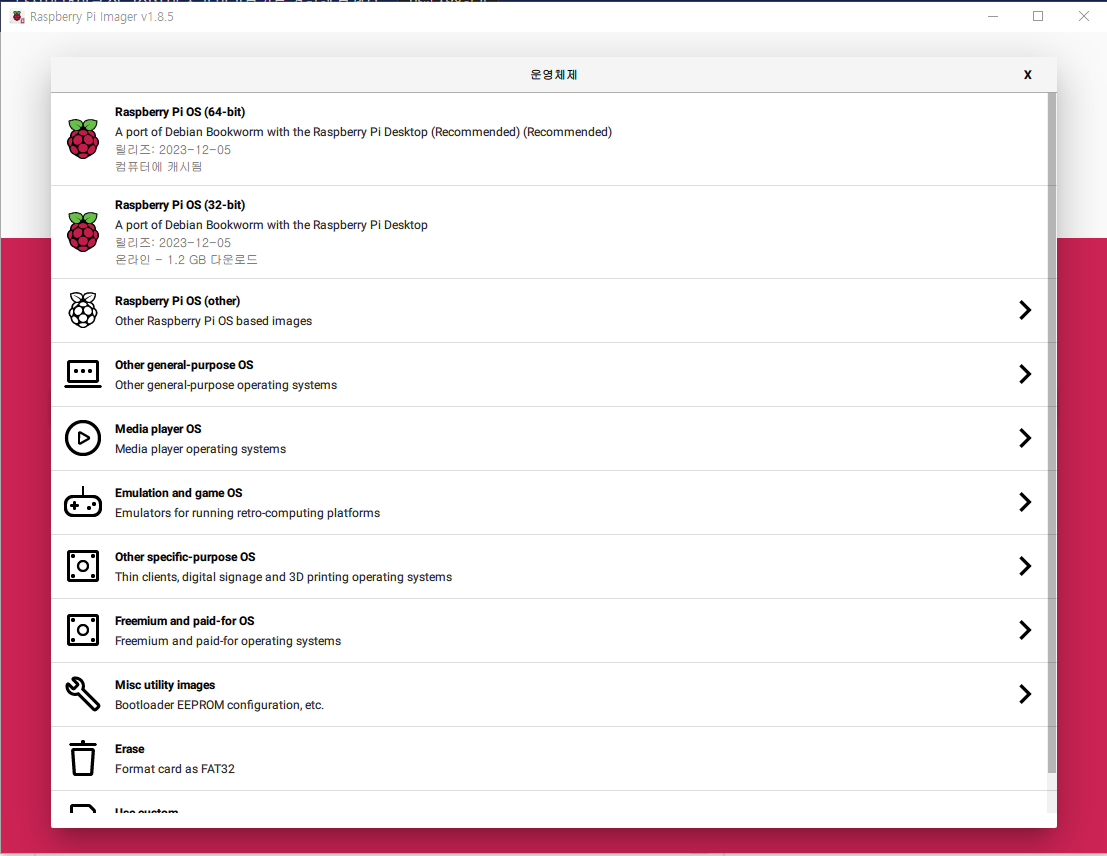Image resolution: width=1107 pixels, height=856 pixels.
Task: Open Raspberry Pi OS (other) title
Action: [177, 301]
